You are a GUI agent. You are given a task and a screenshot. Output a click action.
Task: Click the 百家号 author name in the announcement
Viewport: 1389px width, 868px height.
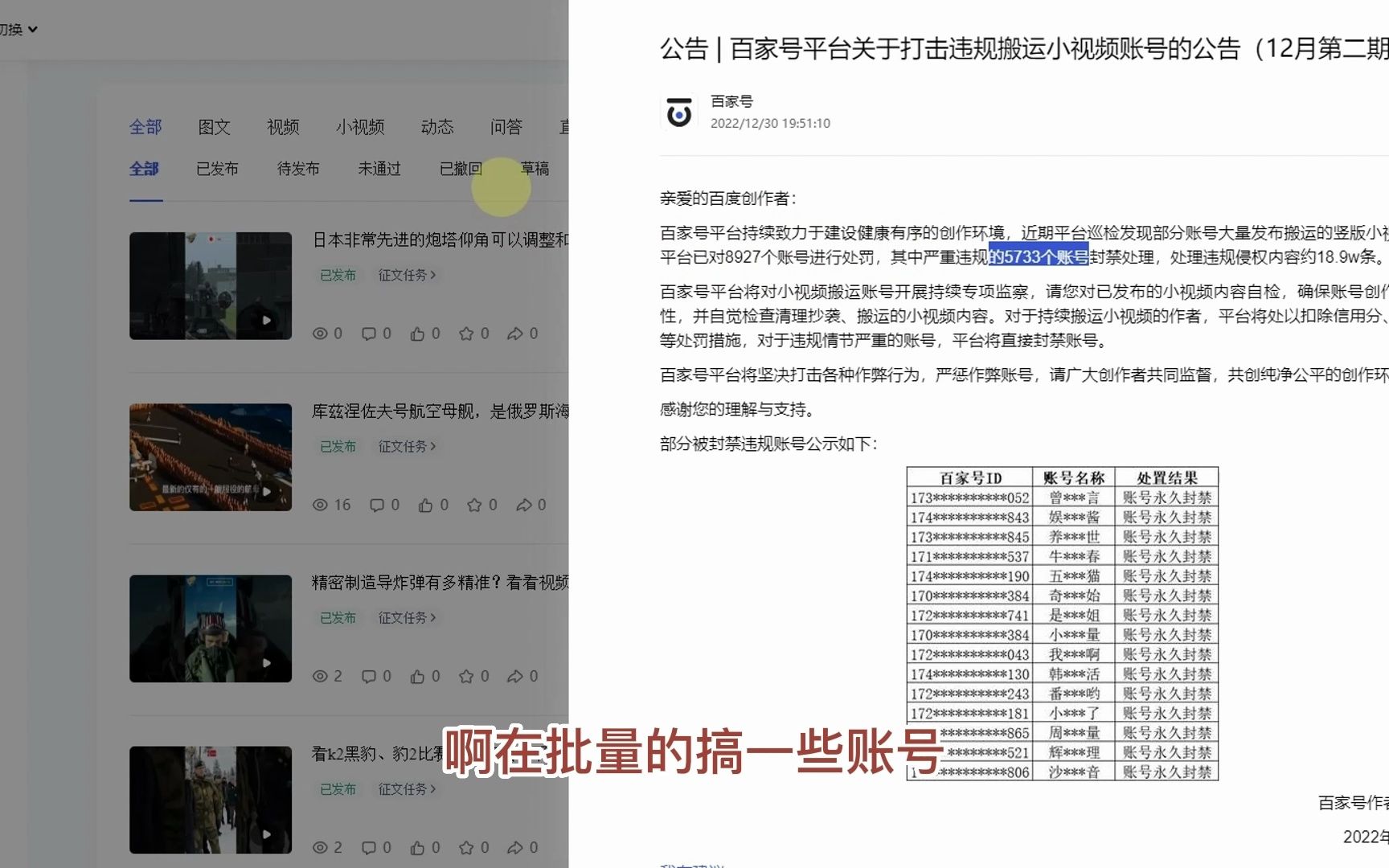point(732,101)
